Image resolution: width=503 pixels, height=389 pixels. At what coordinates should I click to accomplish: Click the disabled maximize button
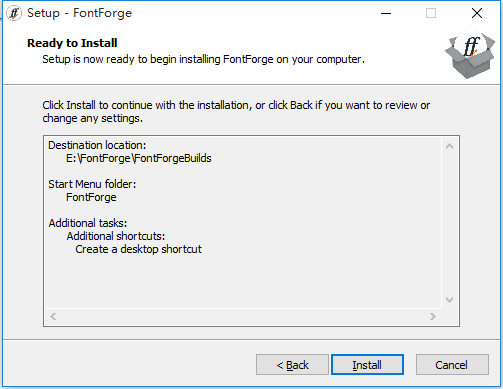[x=431, y=13]
